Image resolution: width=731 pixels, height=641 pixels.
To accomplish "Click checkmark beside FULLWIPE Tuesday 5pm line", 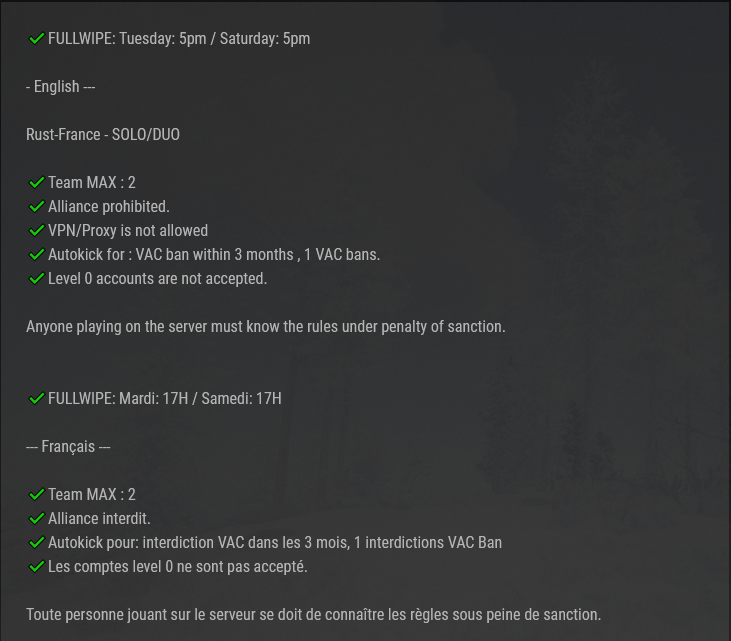I will tap(36, 38).
